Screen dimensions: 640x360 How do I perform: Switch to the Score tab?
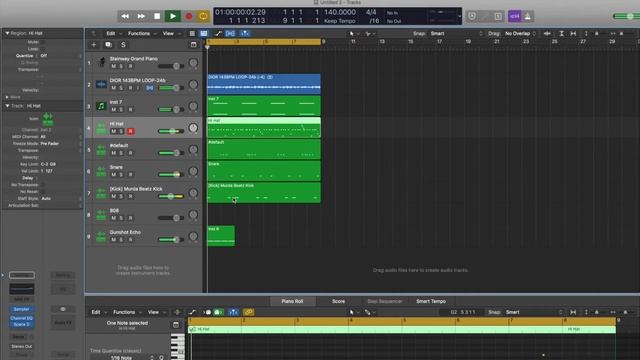point(338,301)
